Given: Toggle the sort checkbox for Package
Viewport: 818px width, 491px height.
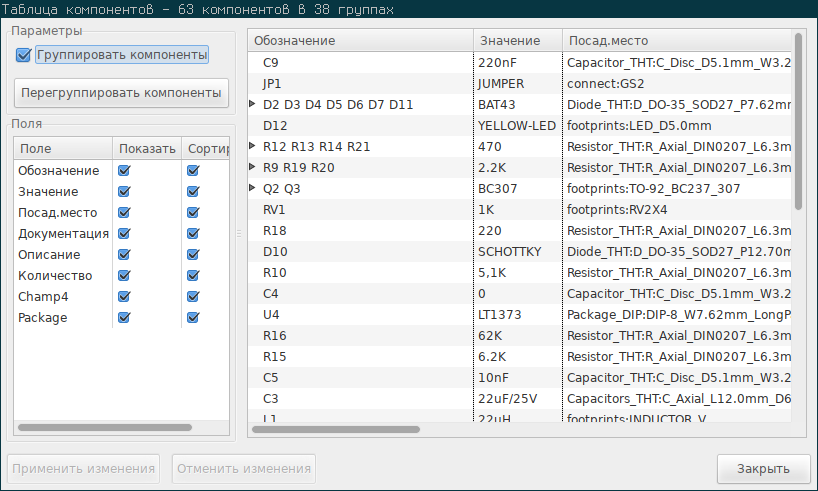Looking at the screenshot, I should pos(193,317).
